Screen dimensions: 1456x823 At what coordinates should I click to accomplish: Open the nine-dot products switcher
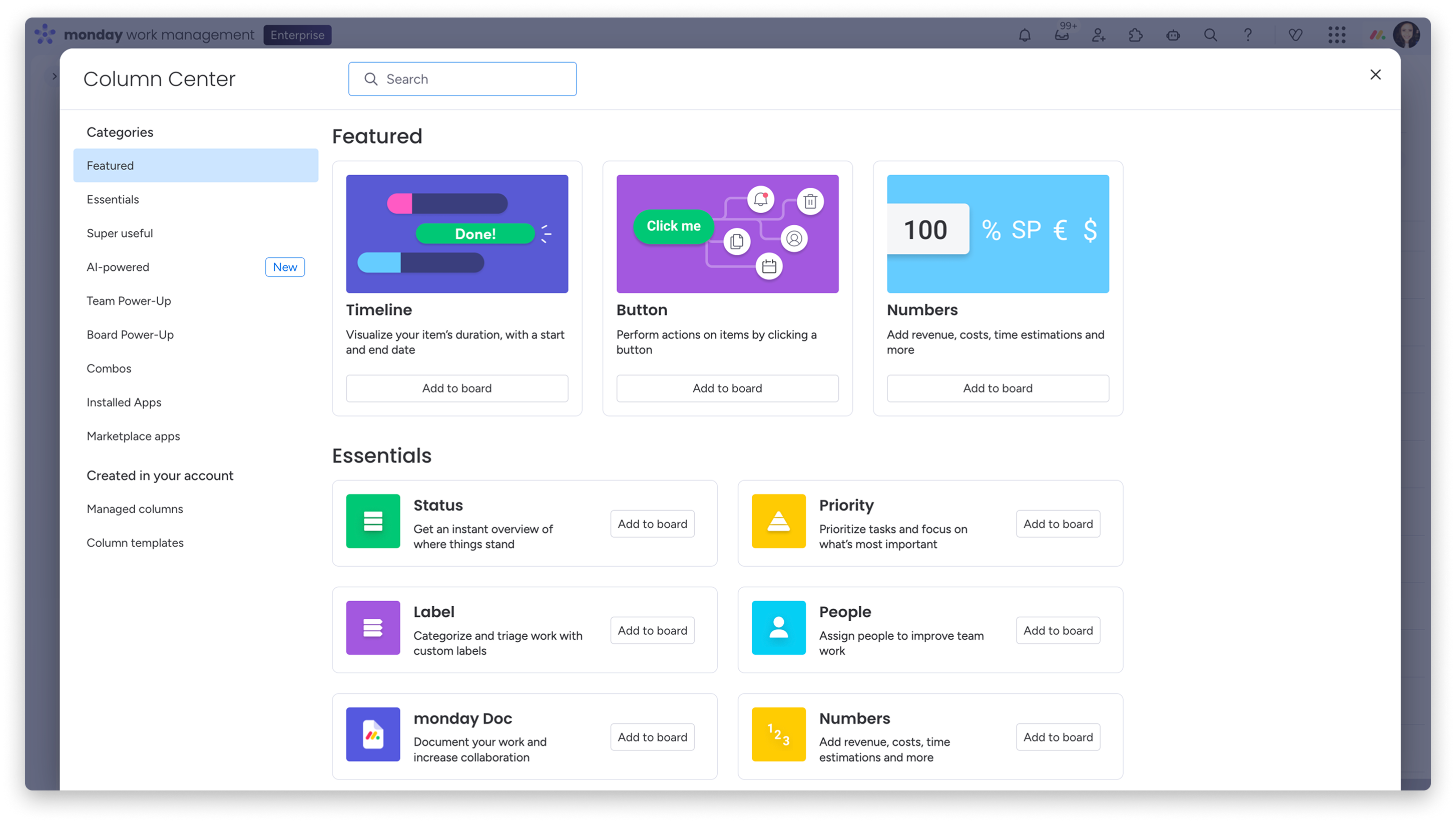coord(1336,35)
